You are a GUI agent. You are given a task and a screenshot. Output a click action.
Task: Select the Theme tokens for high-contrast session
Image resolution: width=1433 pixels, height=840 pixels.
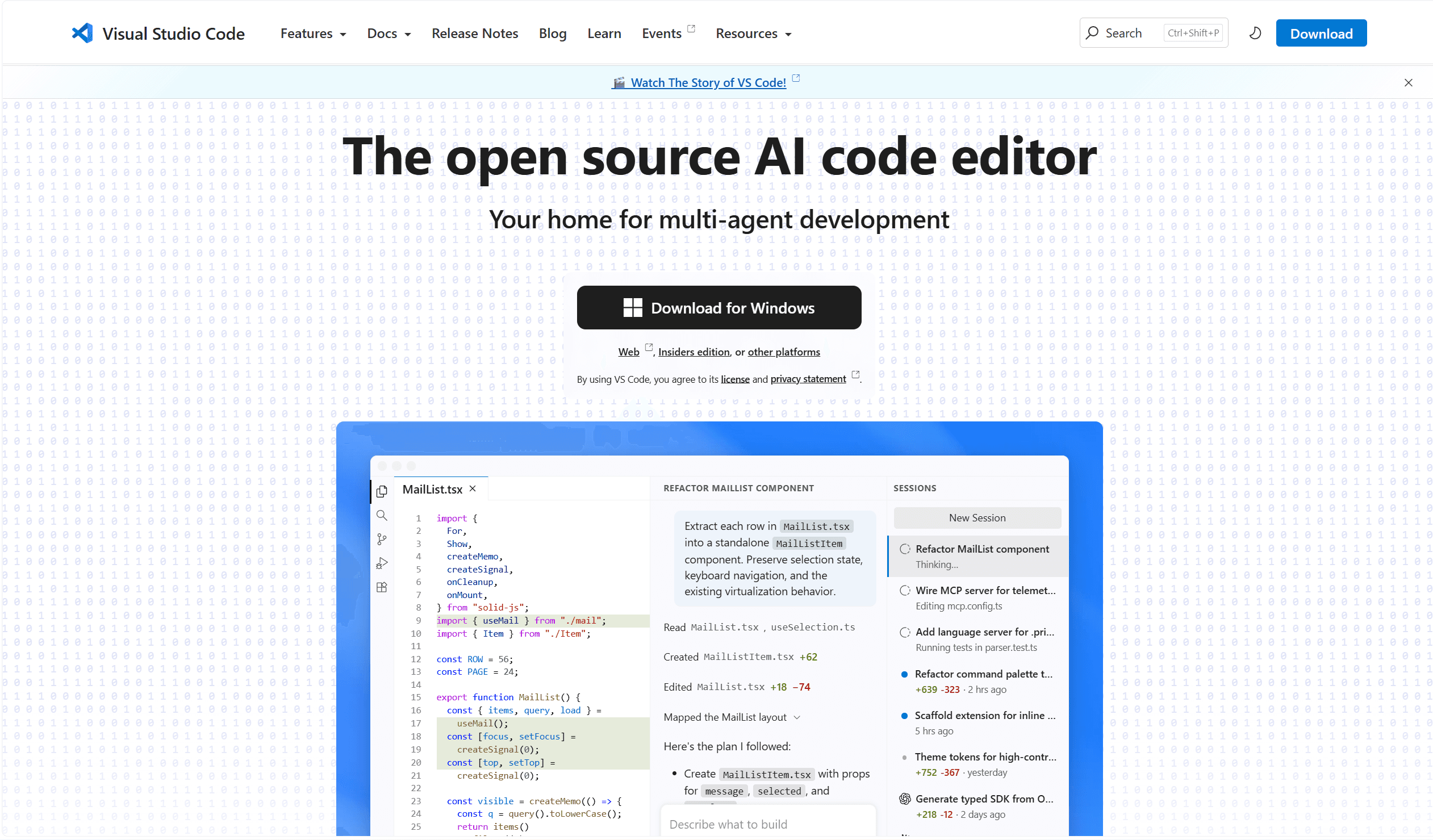tap(977, 764)
